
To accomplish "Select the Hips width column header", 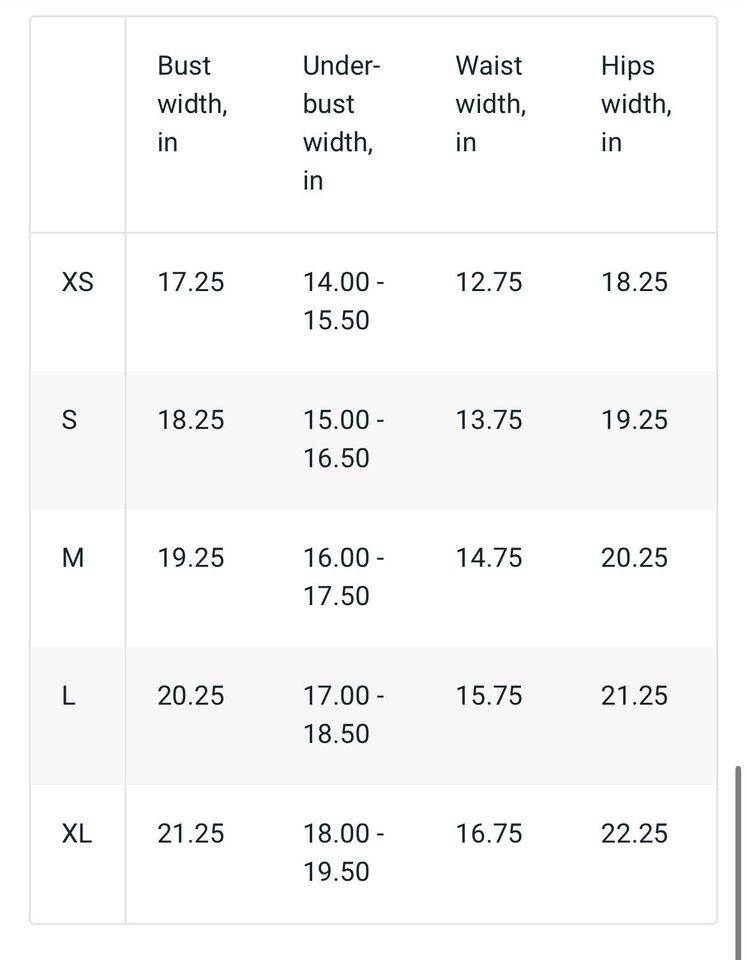I will (635, 104).
